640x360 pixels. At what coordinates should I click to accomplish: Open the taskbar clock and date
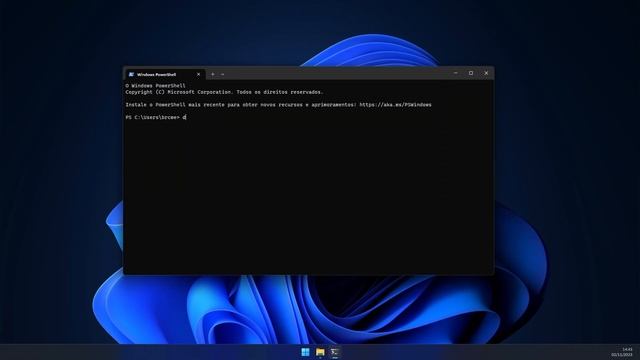tap(622, 352)
